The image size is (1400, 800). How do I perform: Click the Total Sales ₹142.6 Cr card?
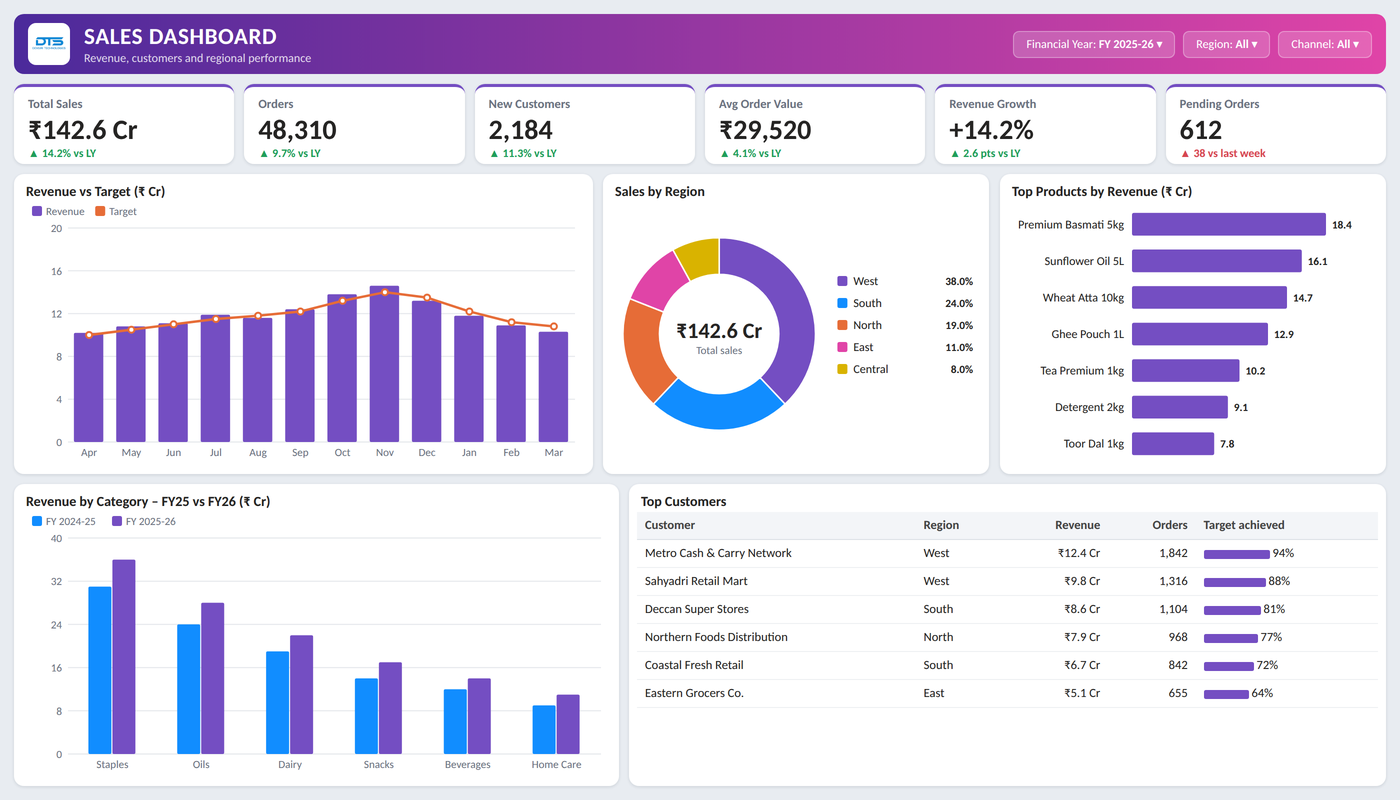124,124
